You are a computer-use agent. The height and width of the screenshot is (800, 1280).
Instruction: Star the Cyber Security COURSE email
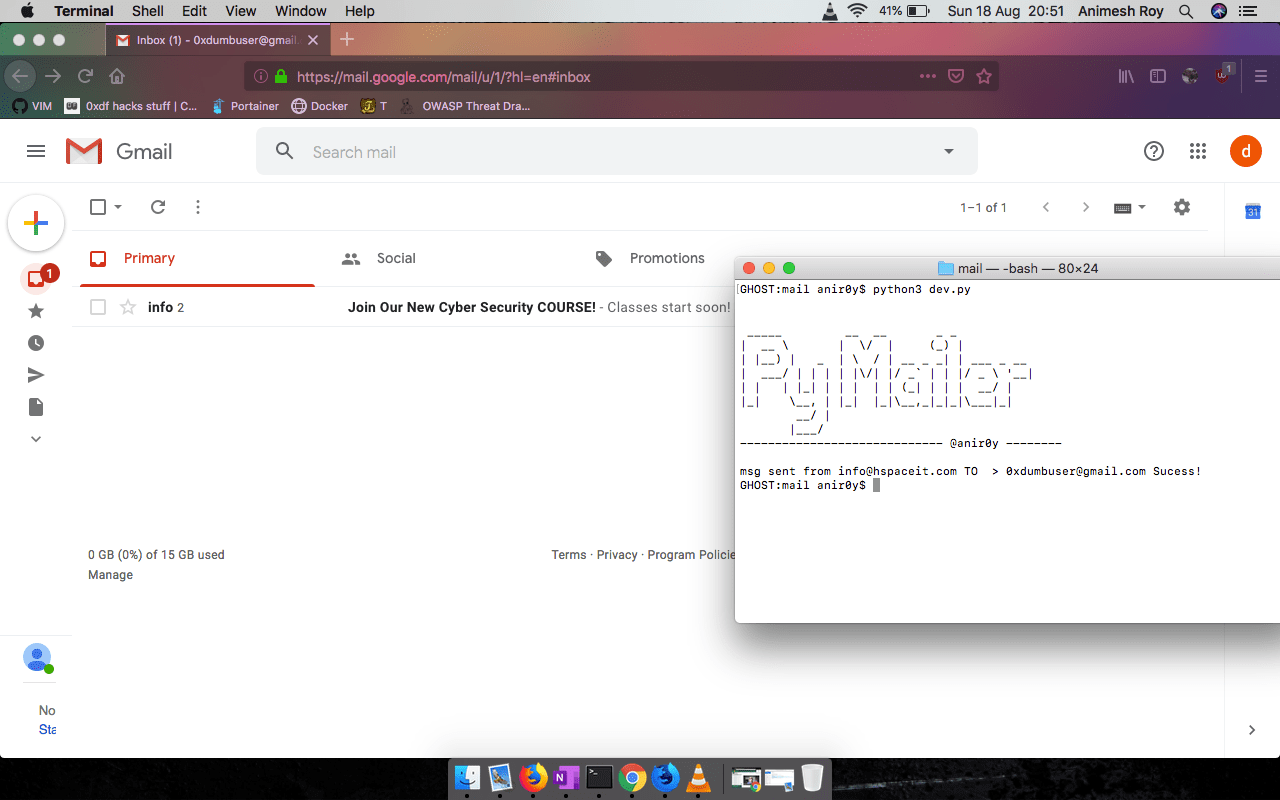tap(125, 307)
